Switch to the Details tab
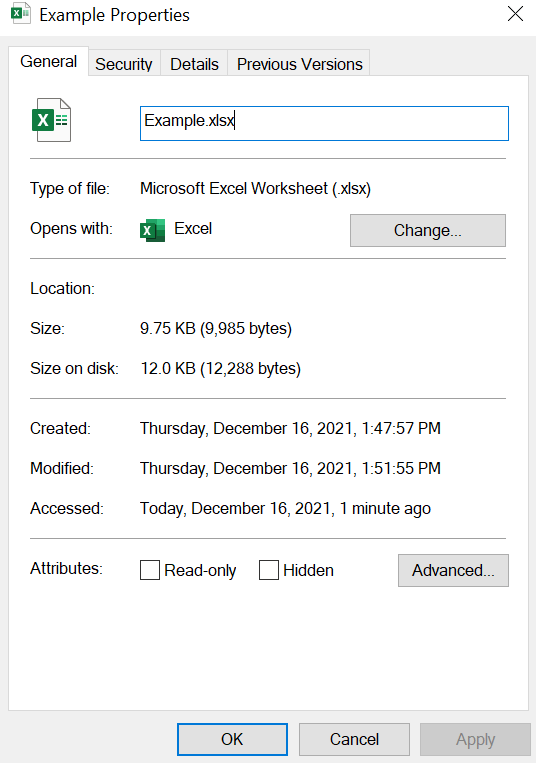 point(194,64)
